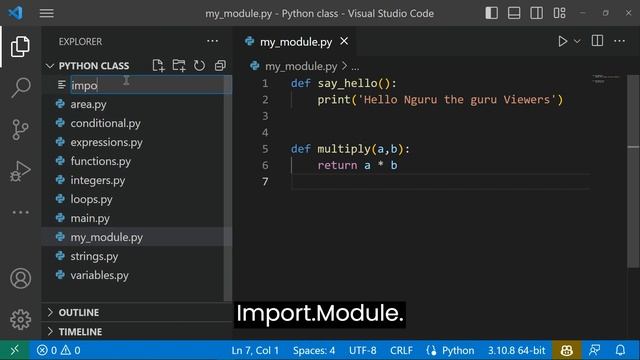This screenshot has width=640, height=360.
Task: Click the return a * b statement
Action: coord(357,165)
